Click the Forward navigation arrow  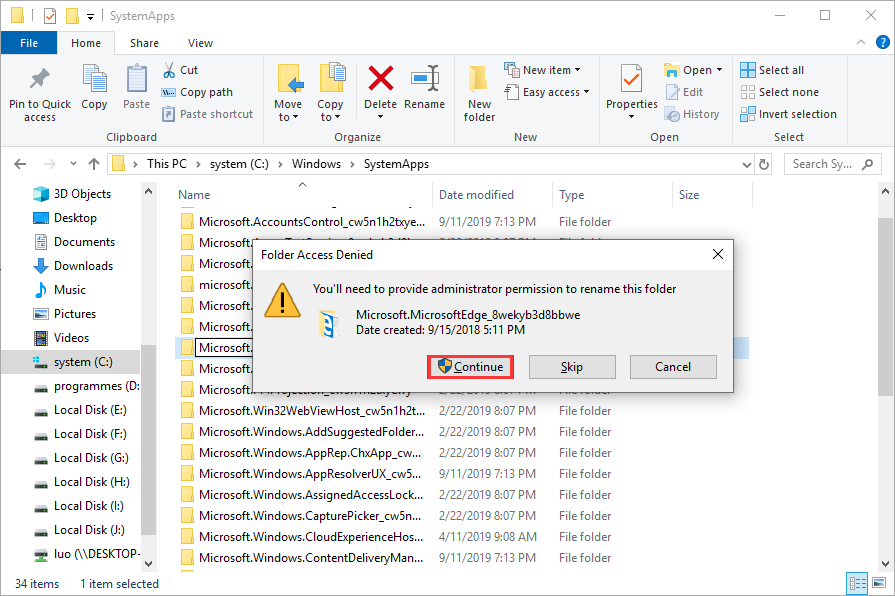[50, 164]
